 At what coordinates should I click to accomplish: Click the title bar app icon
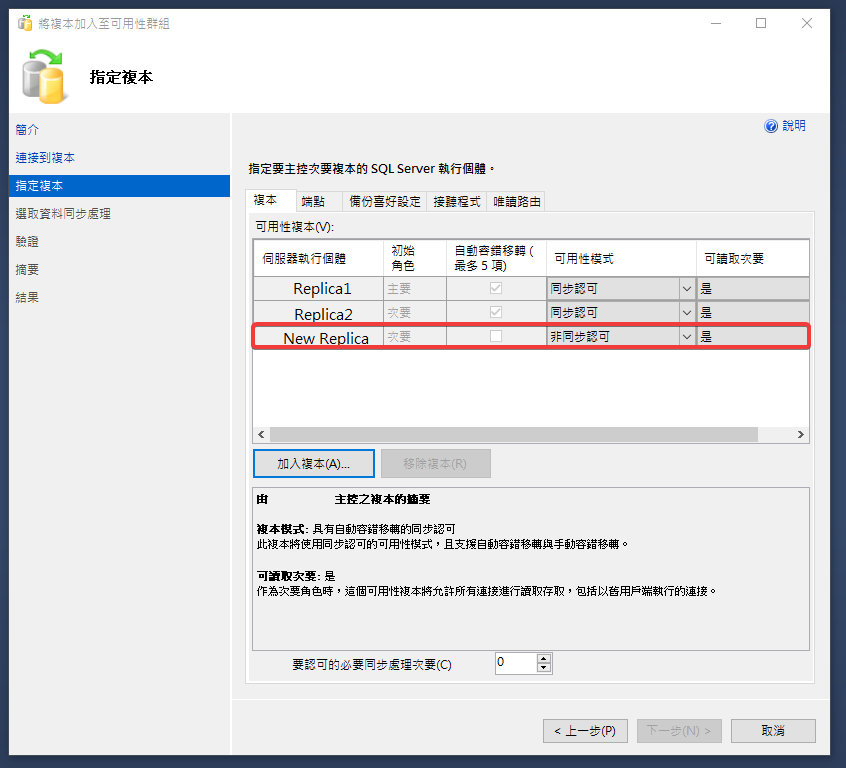point(25,23)
